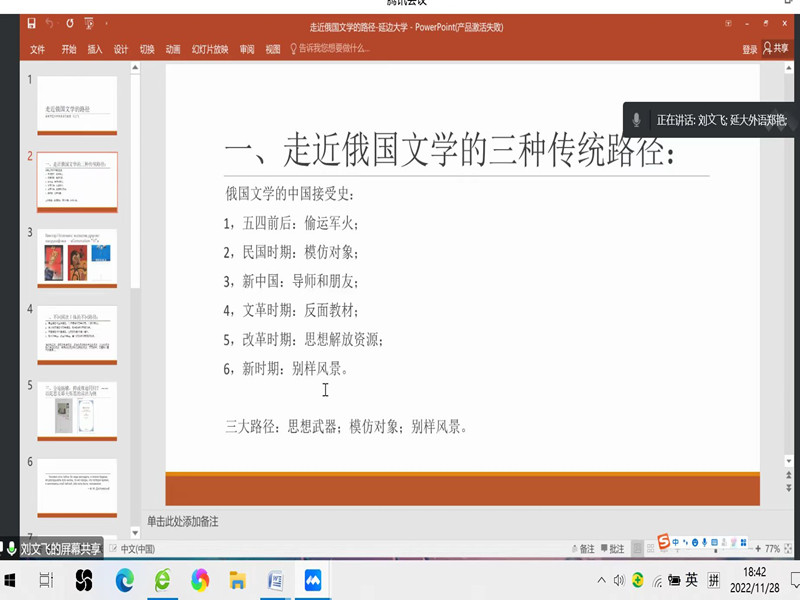Open Microsoft Edge from the taskbar
The width and height of the screenshot is (800, 600).
tap(124, 580)
